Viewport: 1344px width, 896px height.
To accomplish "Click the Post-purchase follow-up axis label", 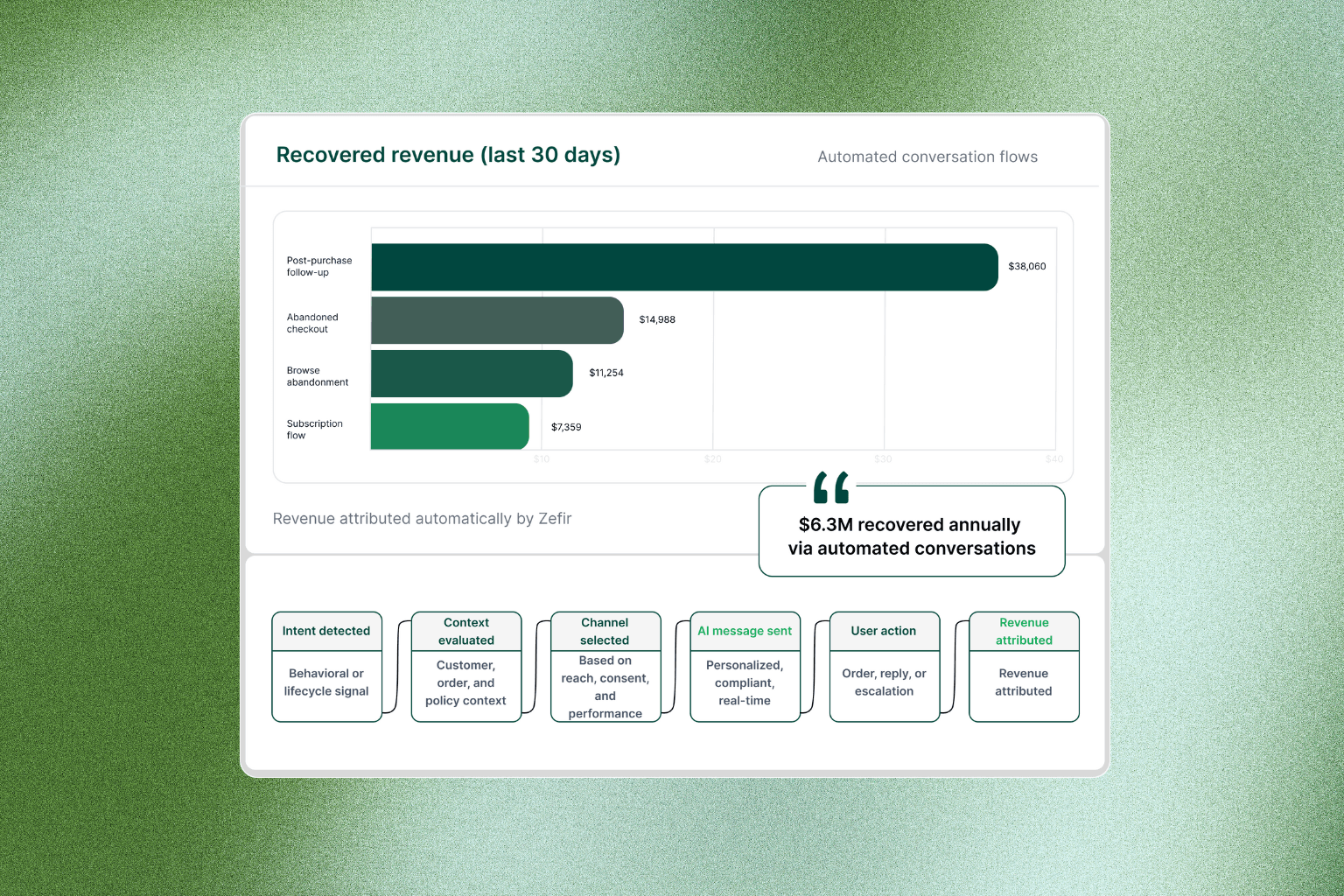I will click(319, 266).
